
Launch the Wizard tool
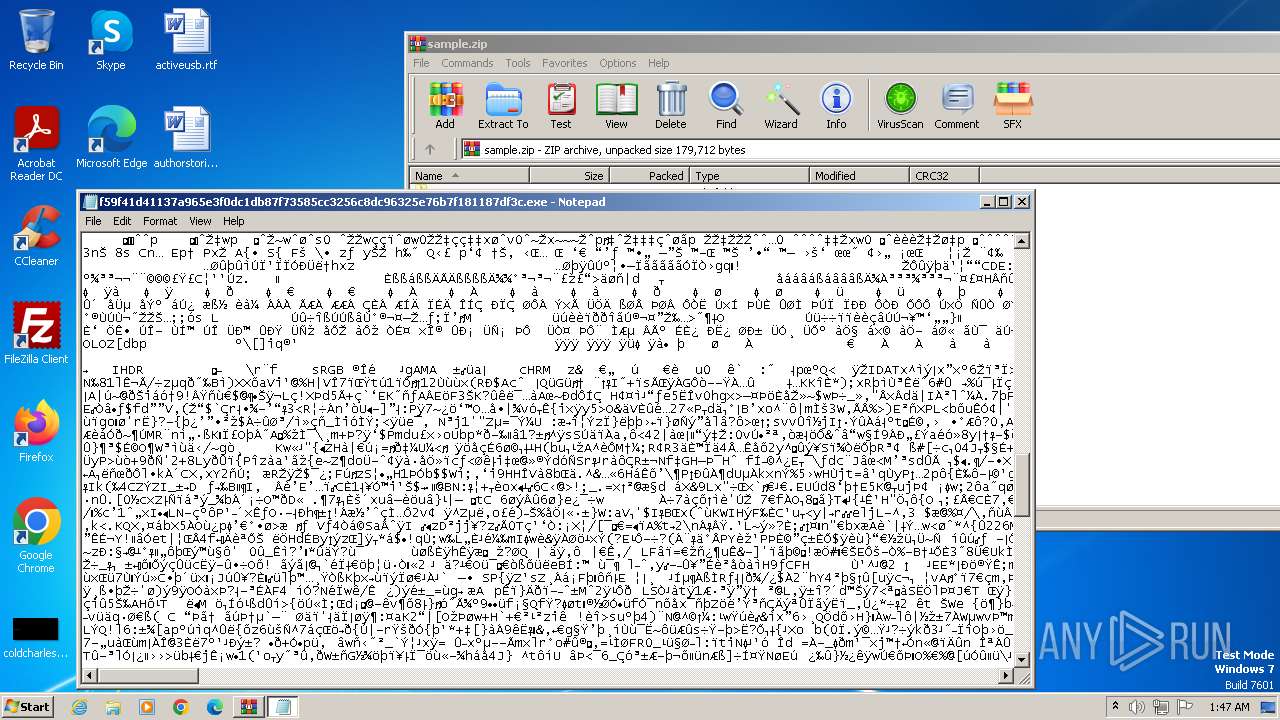(781, 106)
